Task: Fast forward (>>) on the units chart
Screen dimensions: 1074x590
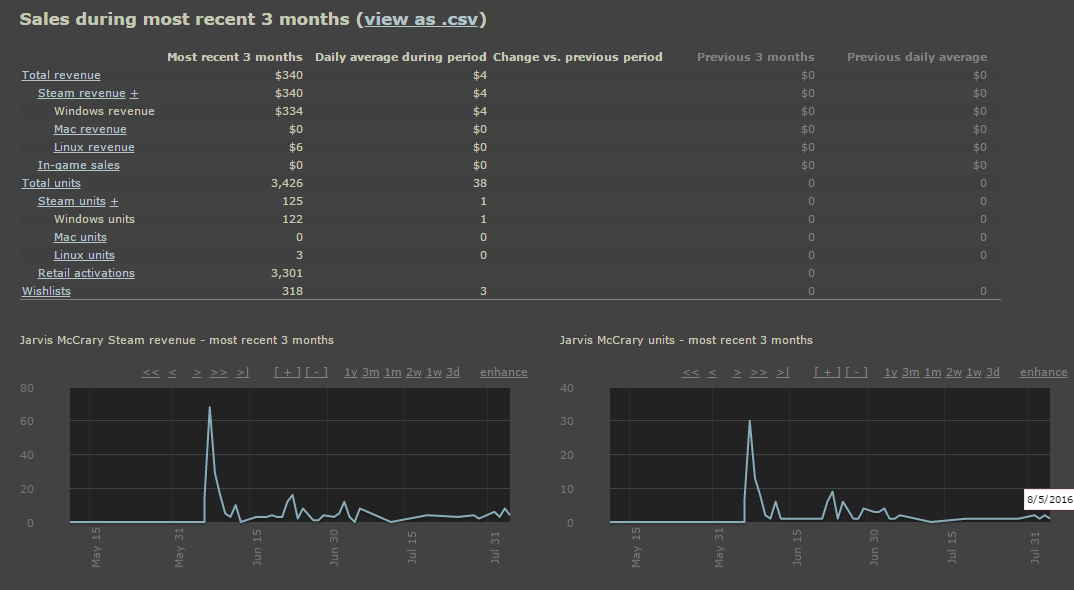Action: point(759,372)
